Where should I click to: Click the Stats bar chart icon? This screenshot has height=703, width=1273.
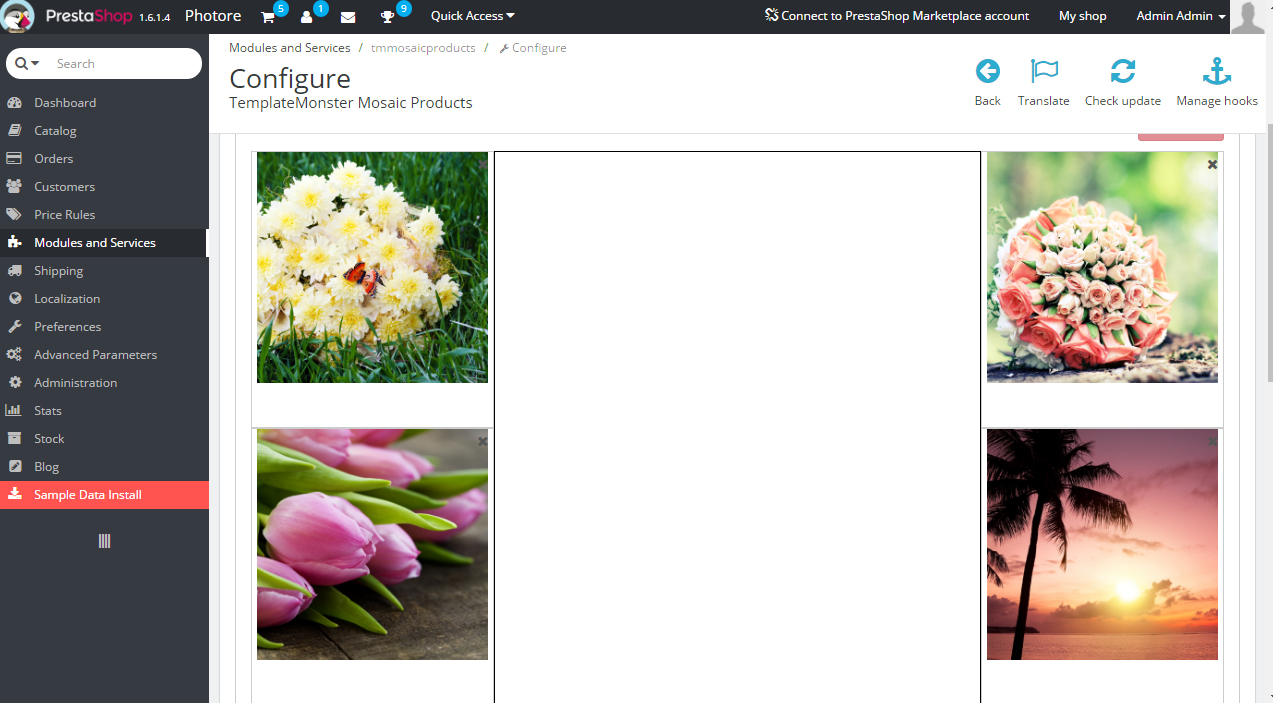15,411
